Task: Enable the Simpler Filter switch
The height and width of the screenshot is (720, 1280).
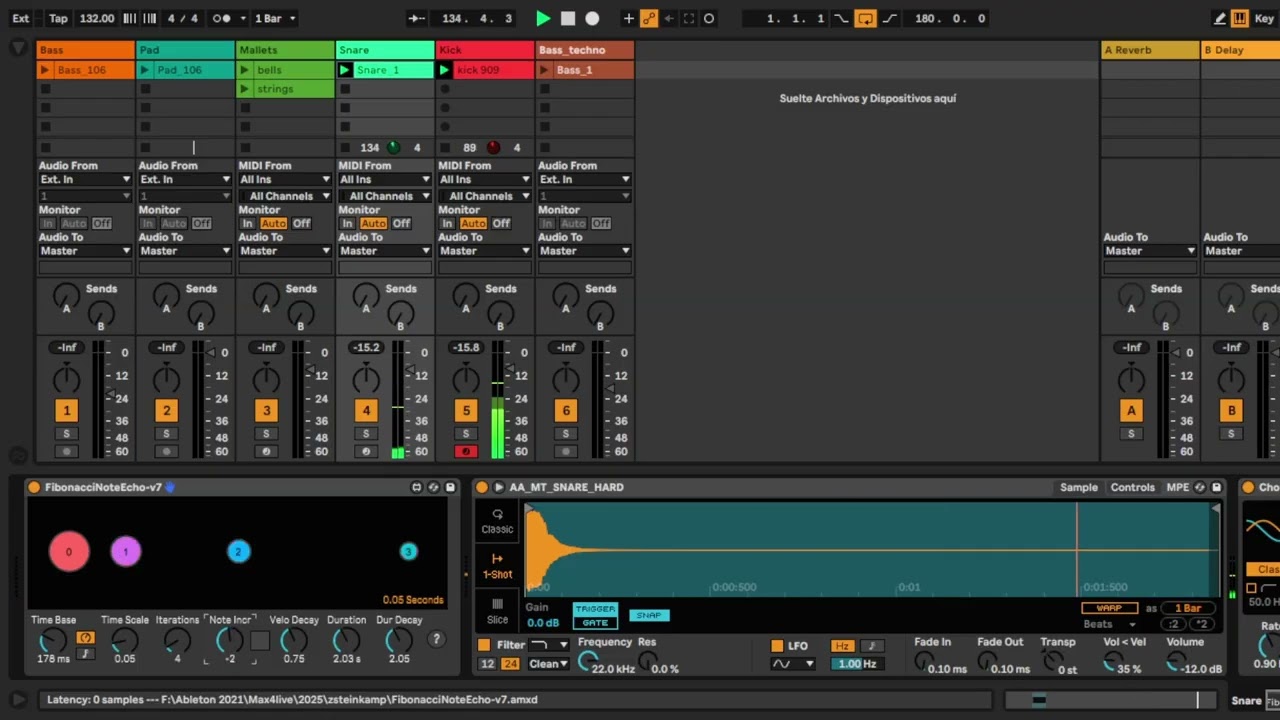Action: [484, 645]
